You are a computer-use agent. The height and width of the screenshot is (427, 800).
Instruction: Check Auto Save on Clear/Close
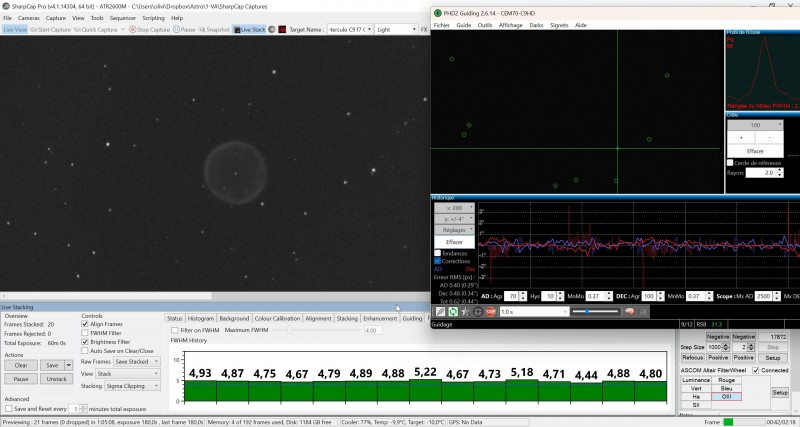(x=85, y=351)
